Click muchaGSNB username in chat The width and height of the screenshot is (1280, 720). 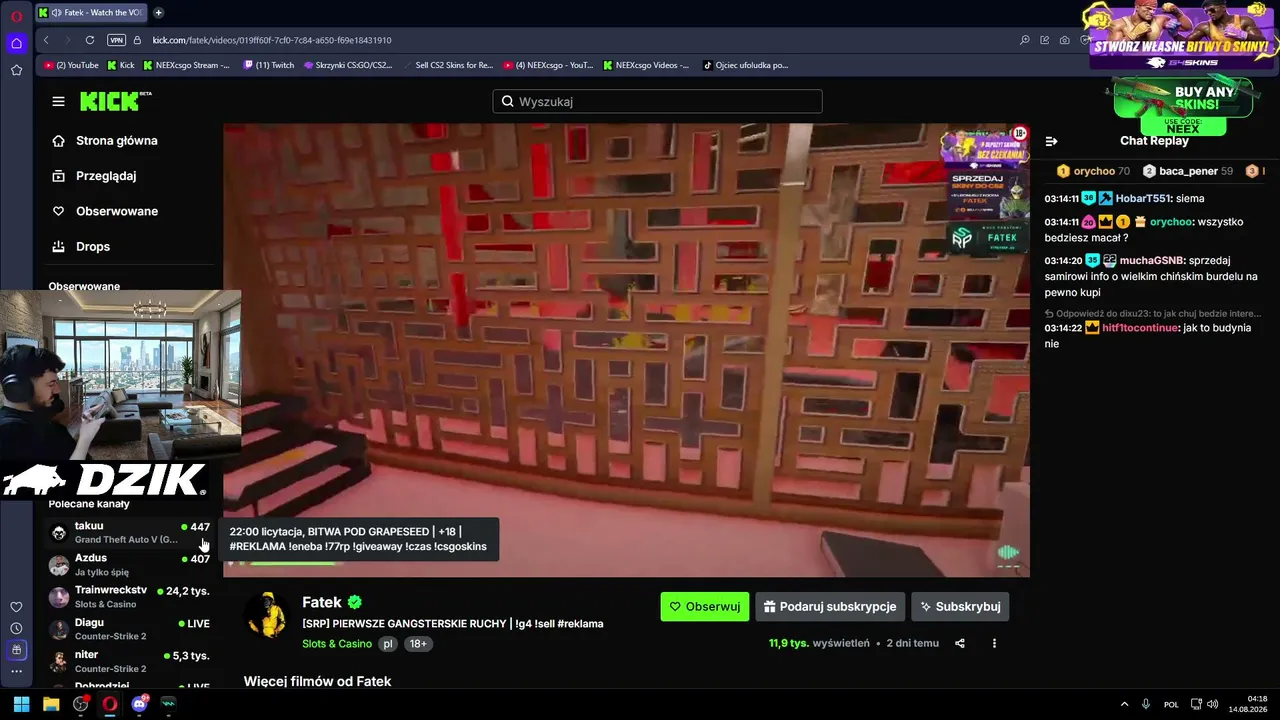(x=1152, y=260)
